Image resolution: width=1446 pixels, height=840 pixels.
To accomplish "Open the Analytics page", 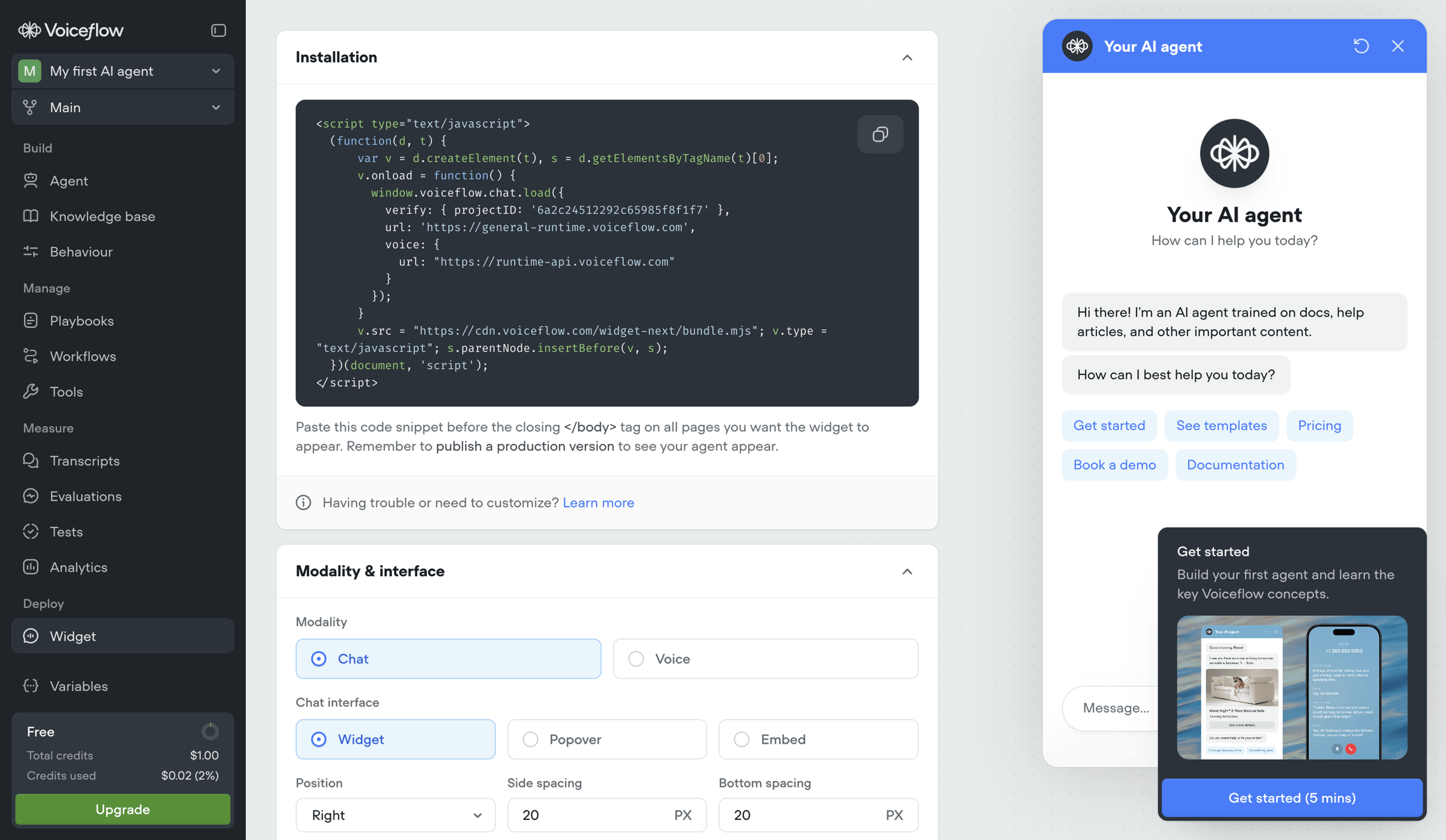I will point(123,567).
